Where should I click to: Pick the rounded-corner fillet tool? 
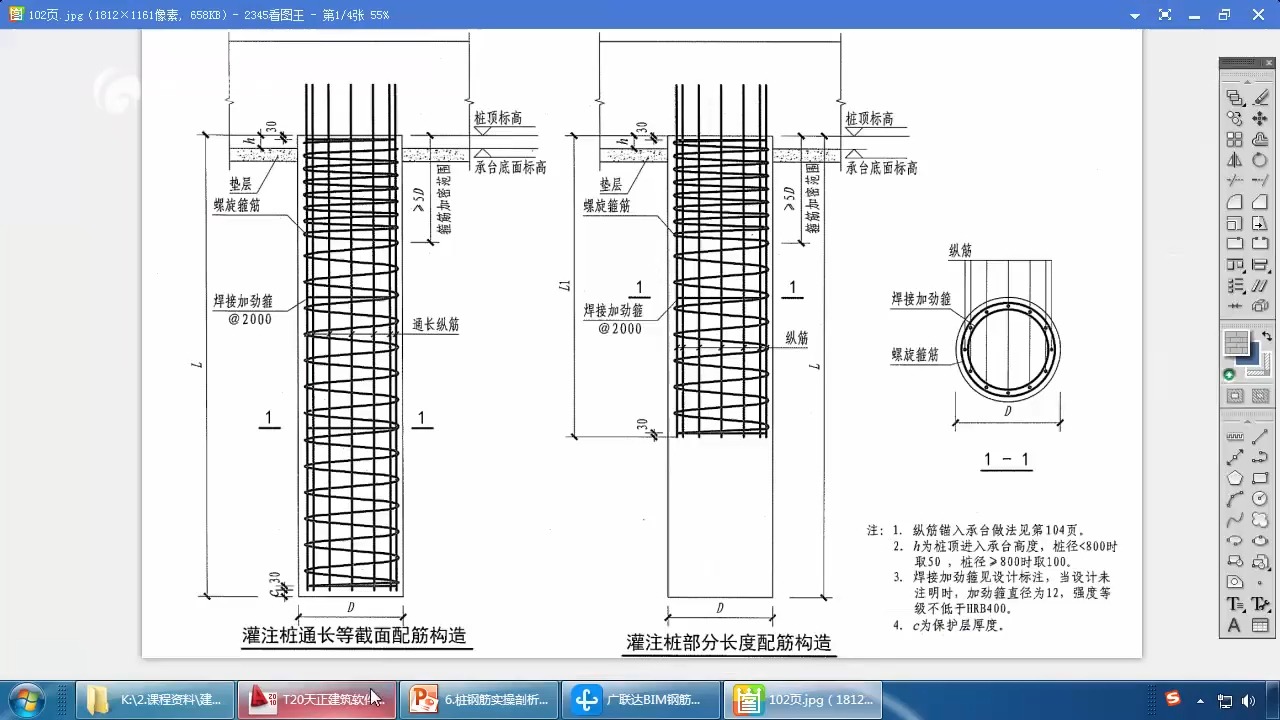tap(1234, 202)
